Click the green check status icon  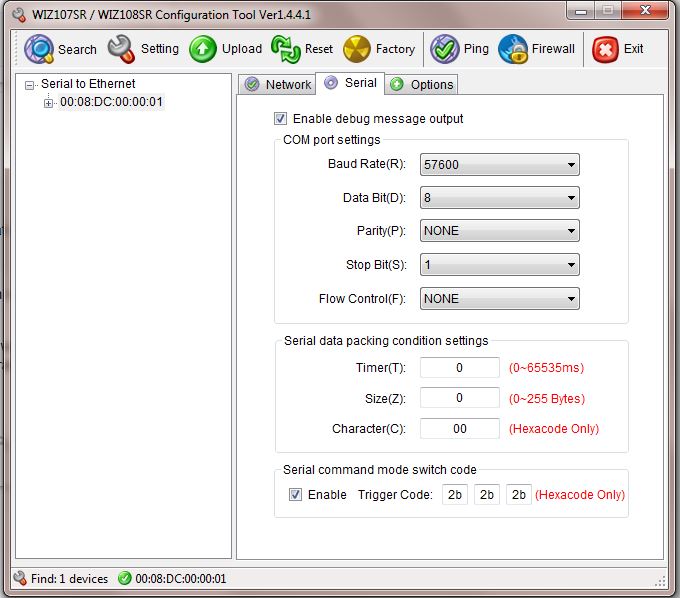124,578
